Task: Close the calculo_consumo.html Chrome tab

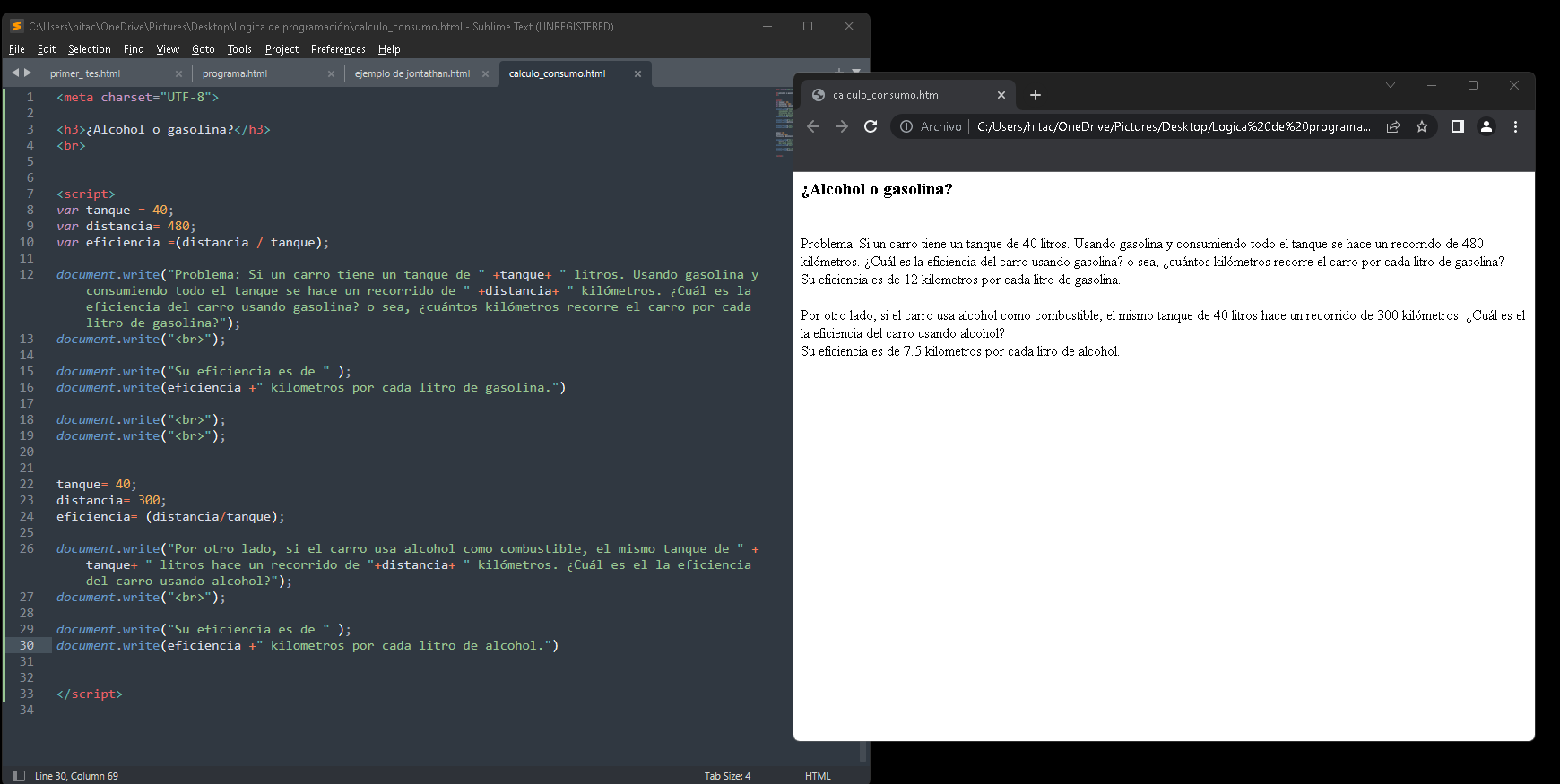Action: (x=1001, y=95)
